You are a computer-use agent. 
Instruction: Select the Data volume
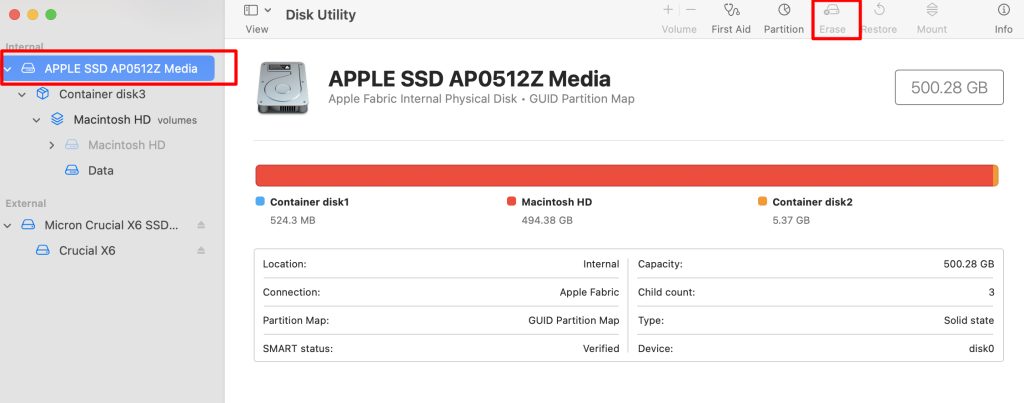tap(101, 170)
